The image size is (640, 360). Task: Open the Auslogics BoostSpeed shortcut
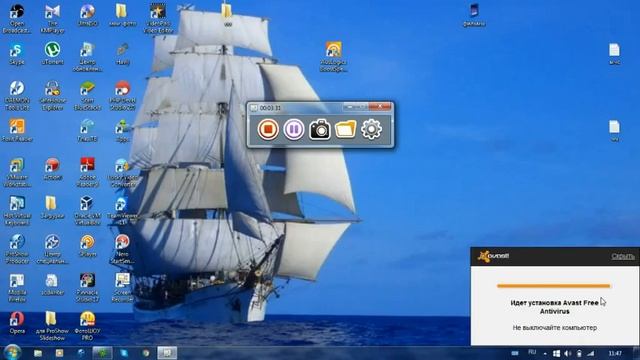(333, 57)
